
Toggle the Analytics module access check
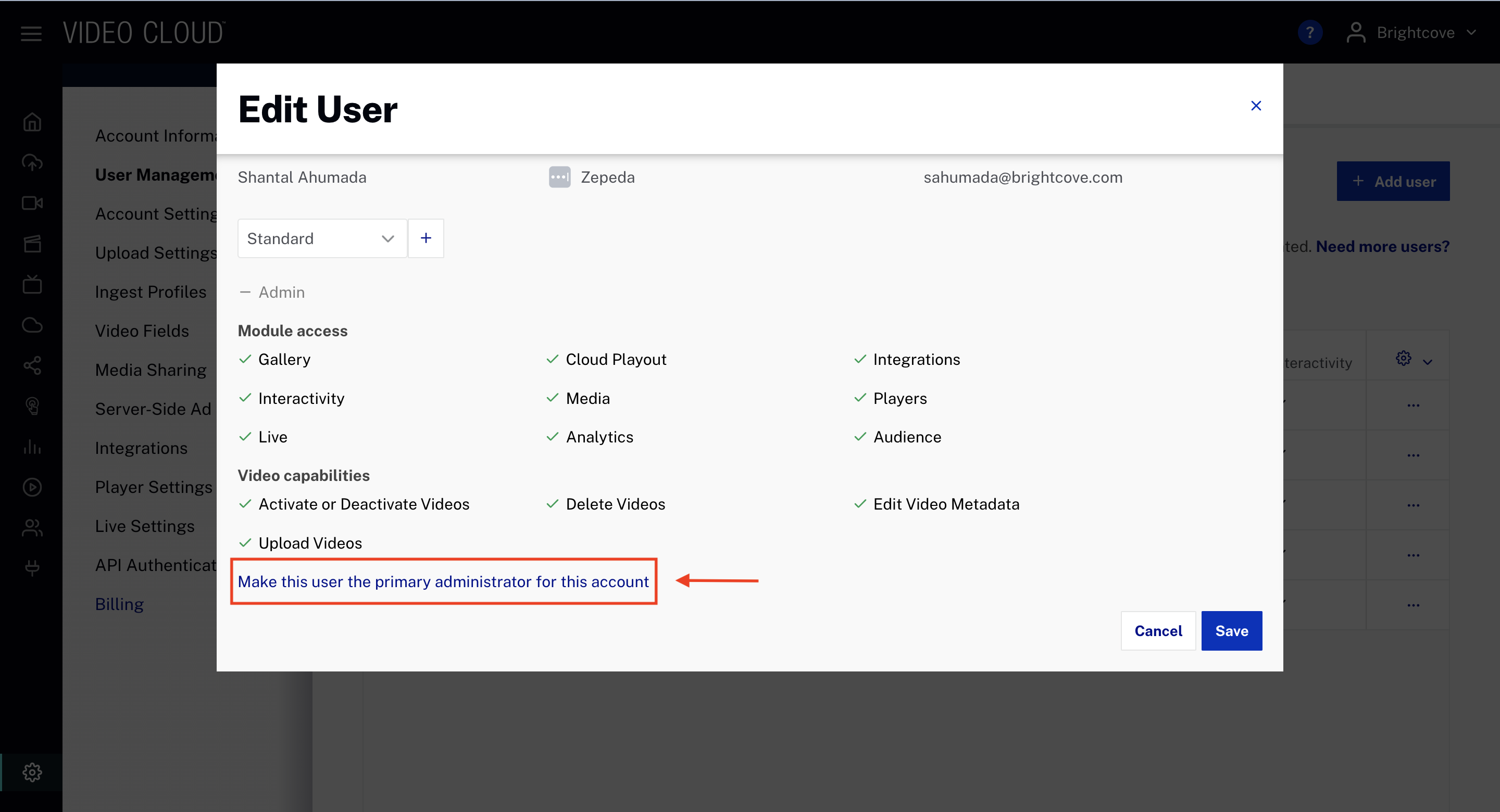click(553, 437)
